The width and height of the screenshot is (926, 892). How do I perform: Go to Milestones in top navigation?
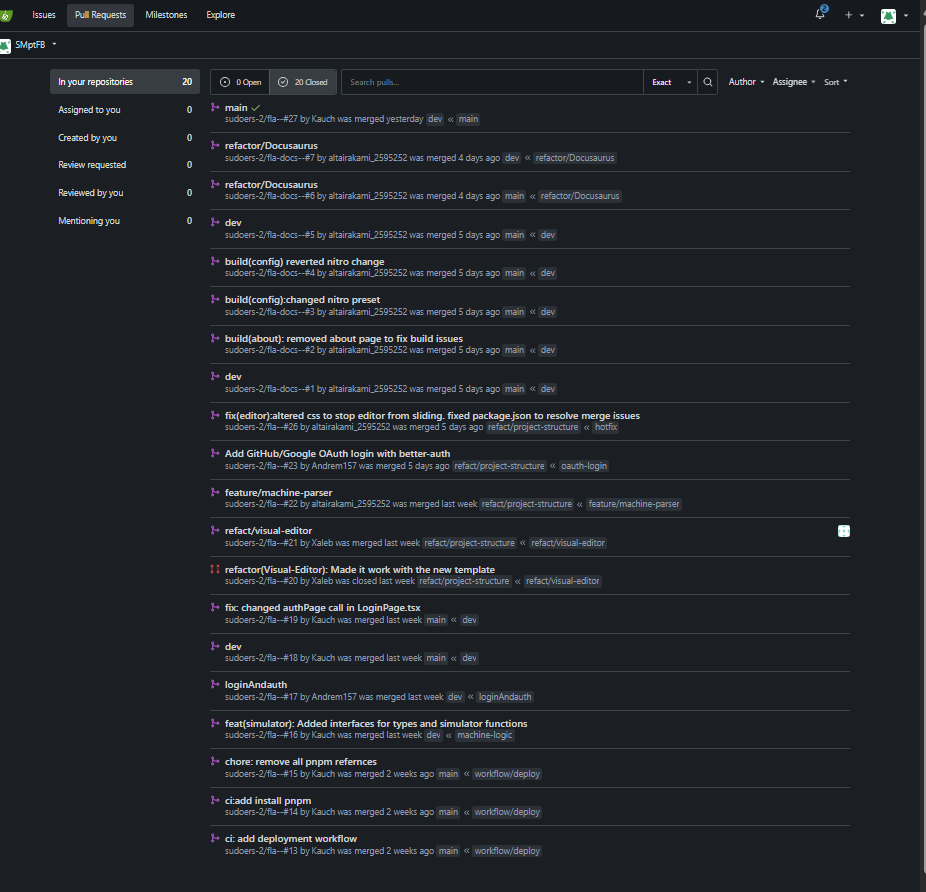click(x=166, y=15)
